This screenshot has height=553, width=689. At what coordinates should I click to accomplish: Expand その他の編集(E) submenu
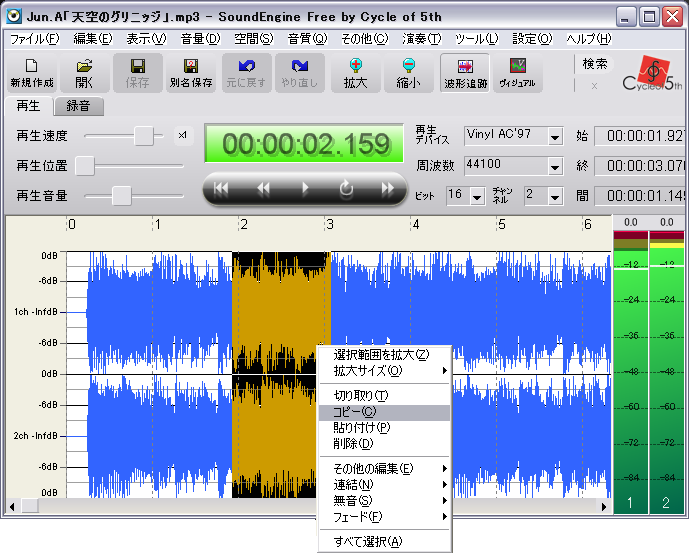(384, 469)
